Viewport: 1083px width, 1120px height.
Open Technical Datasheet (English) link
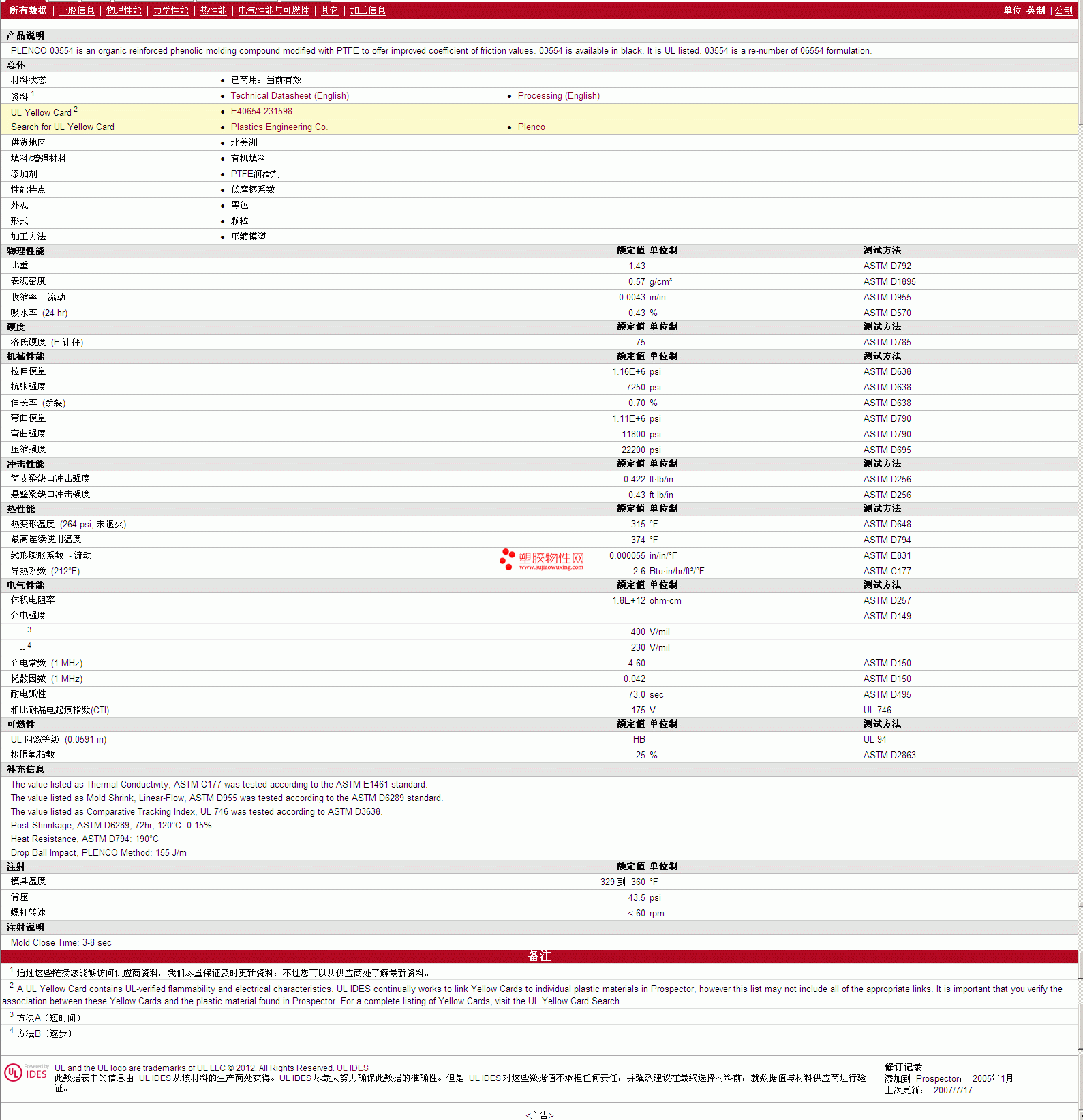click(290, 96)
